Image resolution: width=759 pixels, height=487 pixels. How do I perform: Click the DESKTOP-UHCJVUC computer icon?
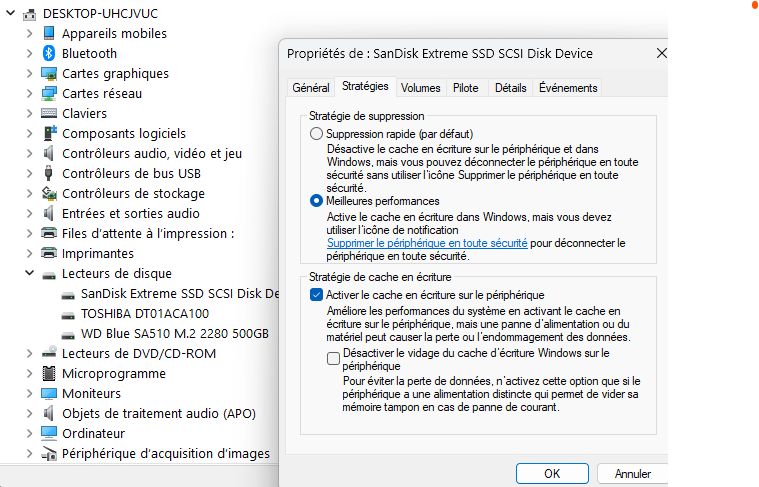click(x=30, y=14)
